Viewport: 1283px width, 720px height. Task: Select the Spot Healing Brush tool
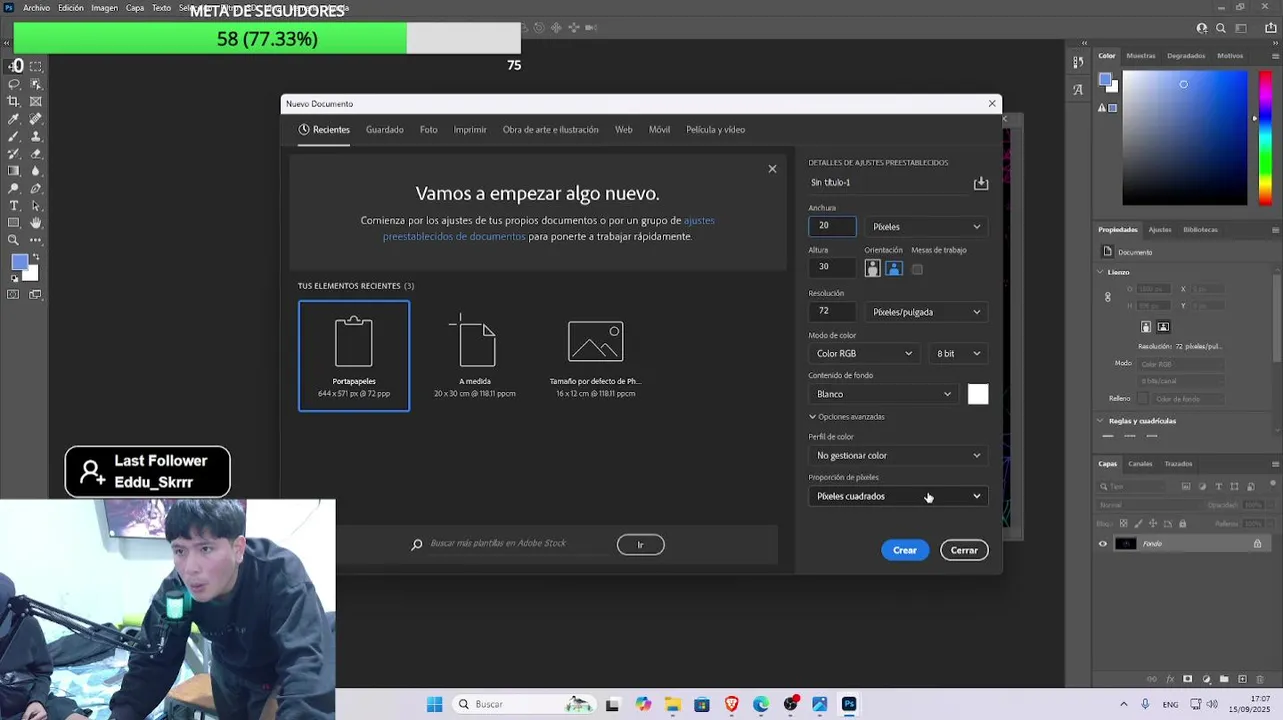pyautogui.click(x=36, y=119)
